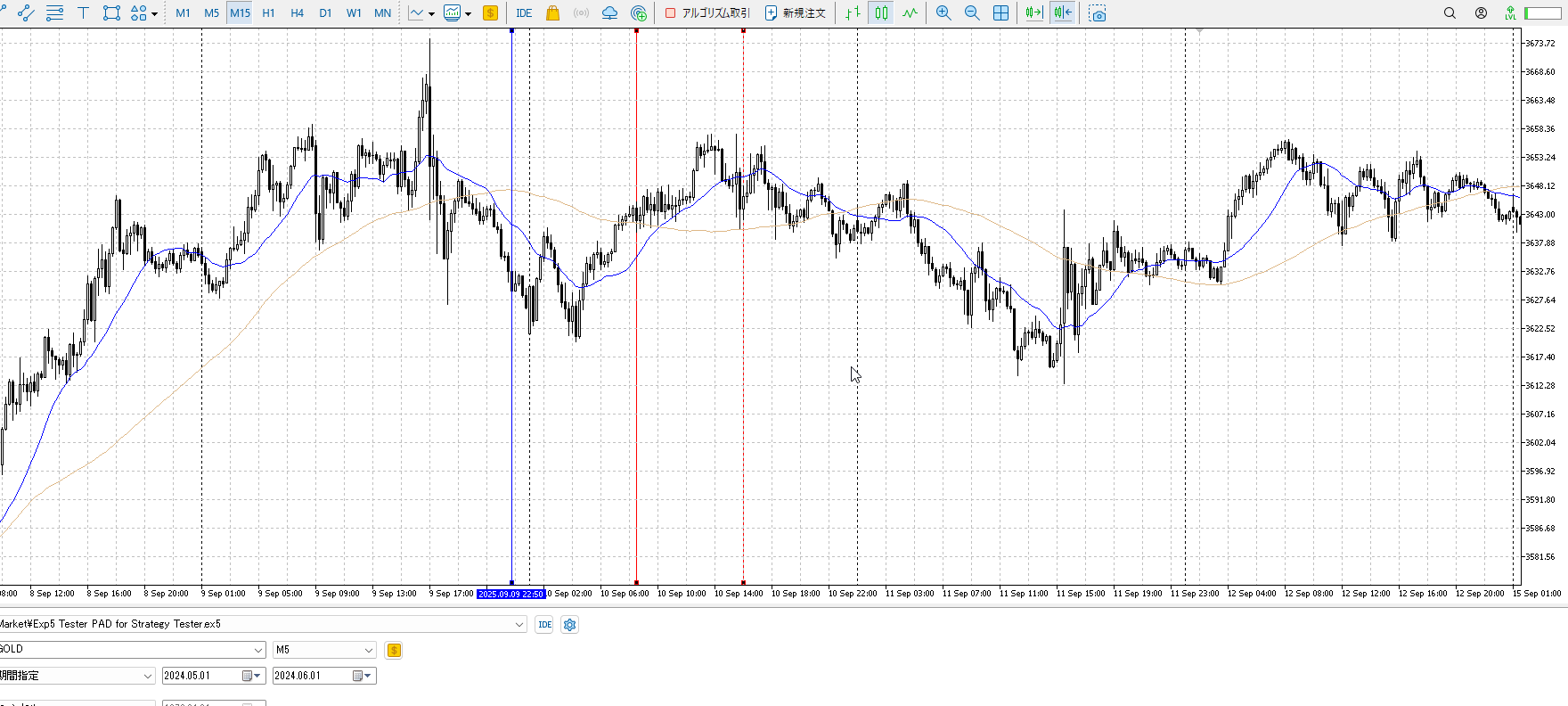Image resolution: width=1568 pixels, height=706 pixels.
Task: Click the 新規注文 new order button
Action: pos(796,13)
